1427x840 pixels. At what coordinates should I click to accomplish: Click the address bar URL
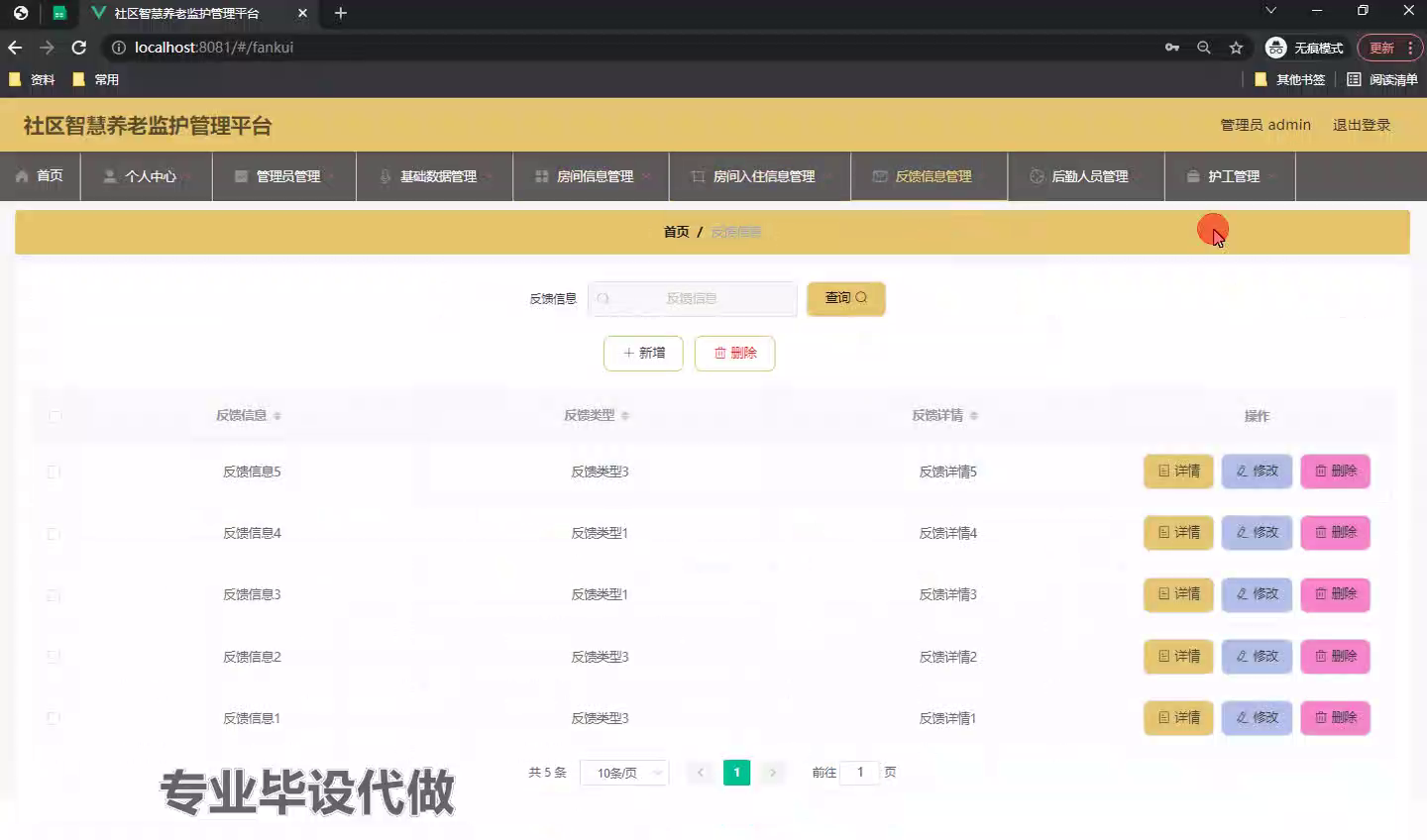(214, 48)
